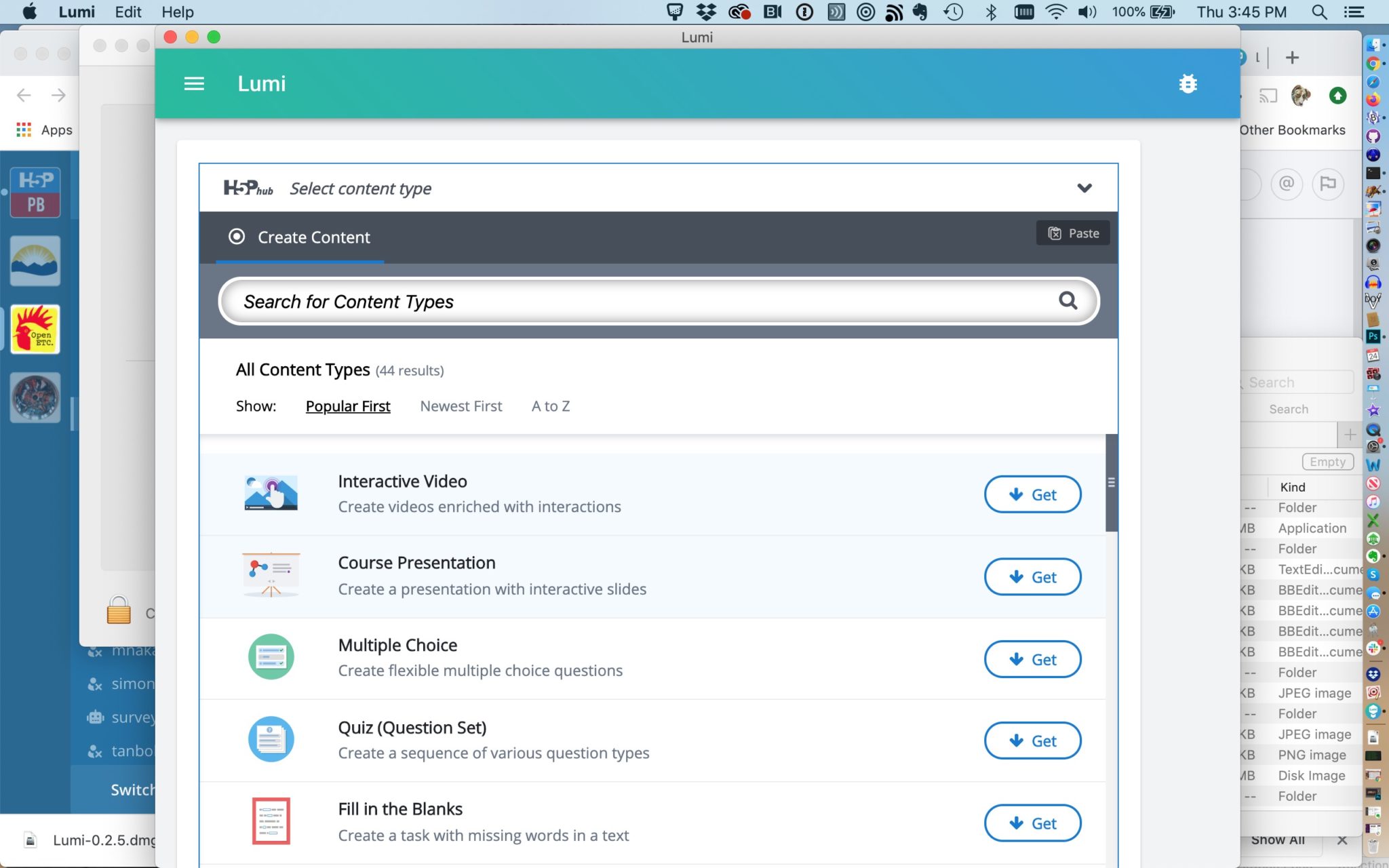Click the Paste button
1389x868 pixels.
tap(1073, 233)
